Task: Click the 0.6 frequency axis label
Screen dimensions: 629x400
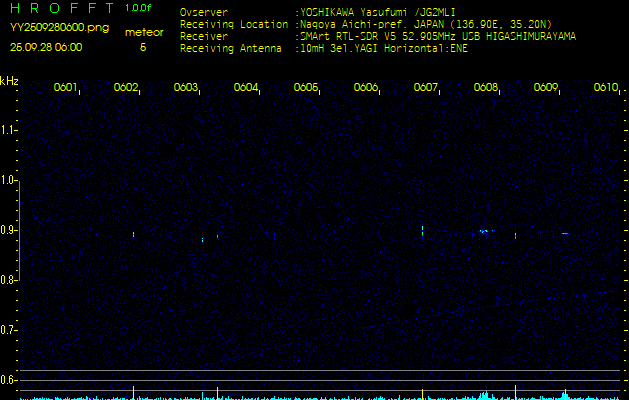Action: (x=8, y=380)
